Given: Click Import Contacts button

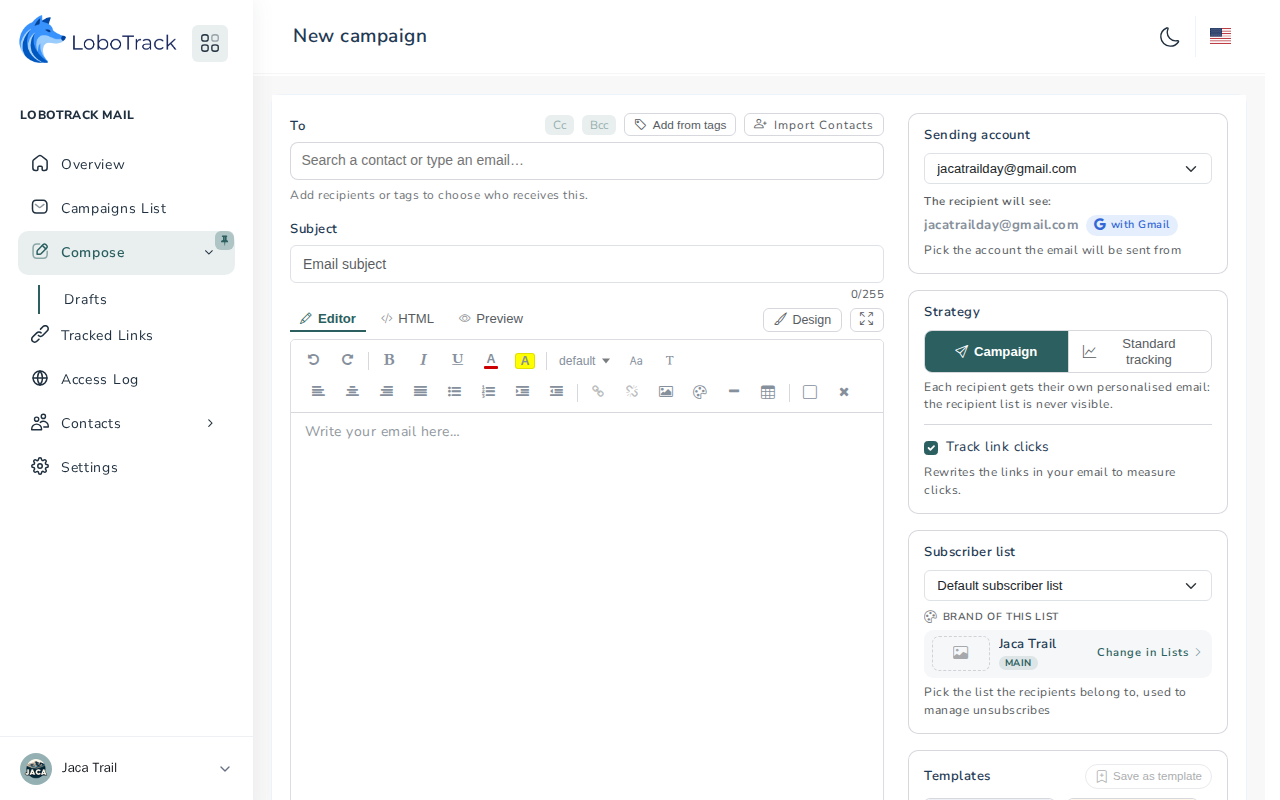Looking at the screenshot, I should (x=814, y=125).
